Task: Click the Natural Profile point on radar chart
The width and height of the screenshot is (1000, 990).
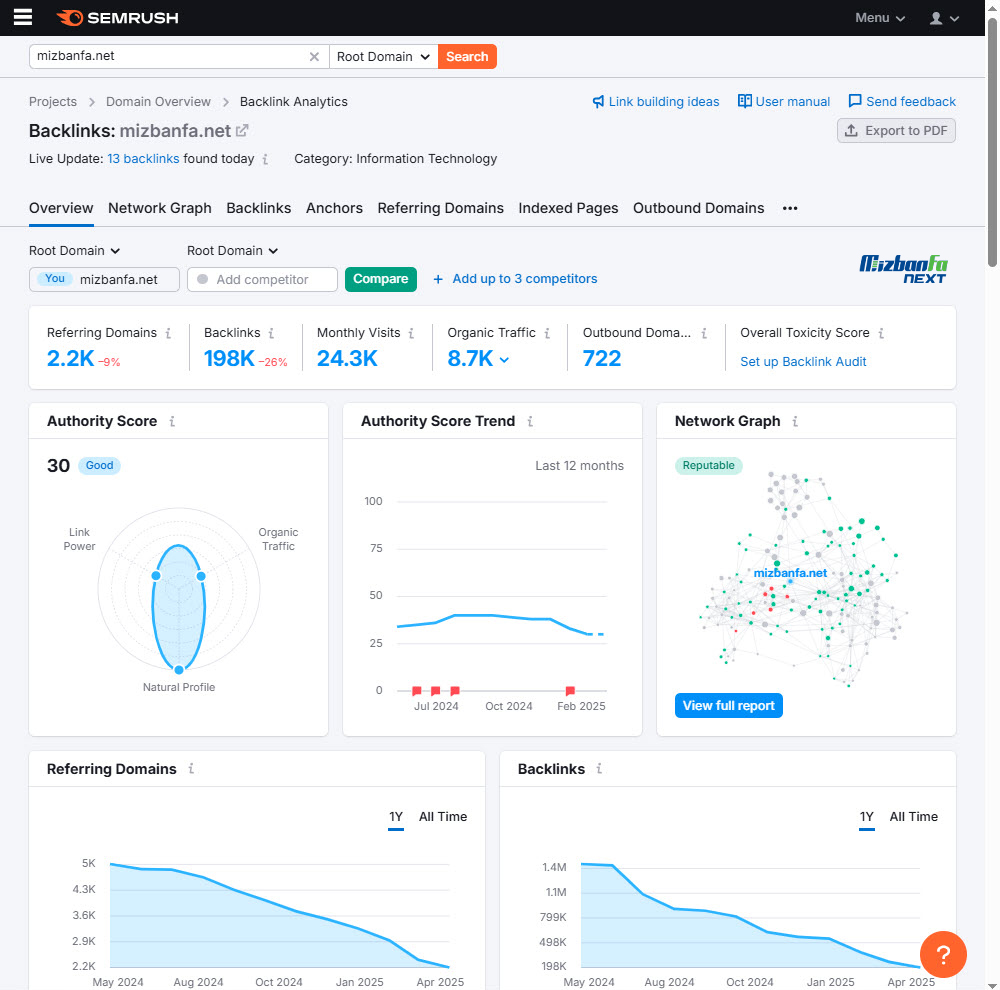Action: coord(179,670)
